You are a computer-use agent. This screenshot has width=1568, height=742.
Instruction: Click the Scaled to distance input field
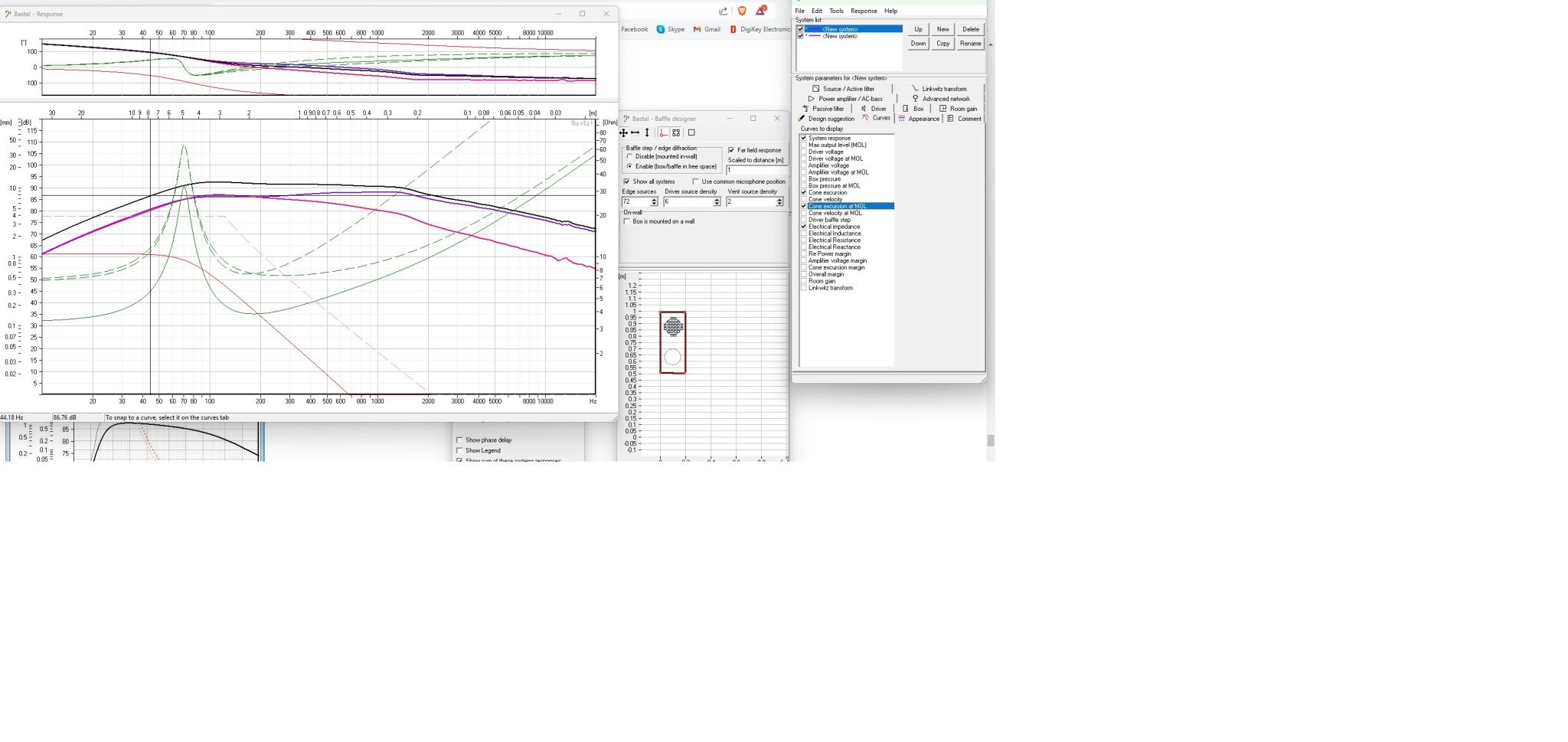pyautogui.click(x=756, y=170)
